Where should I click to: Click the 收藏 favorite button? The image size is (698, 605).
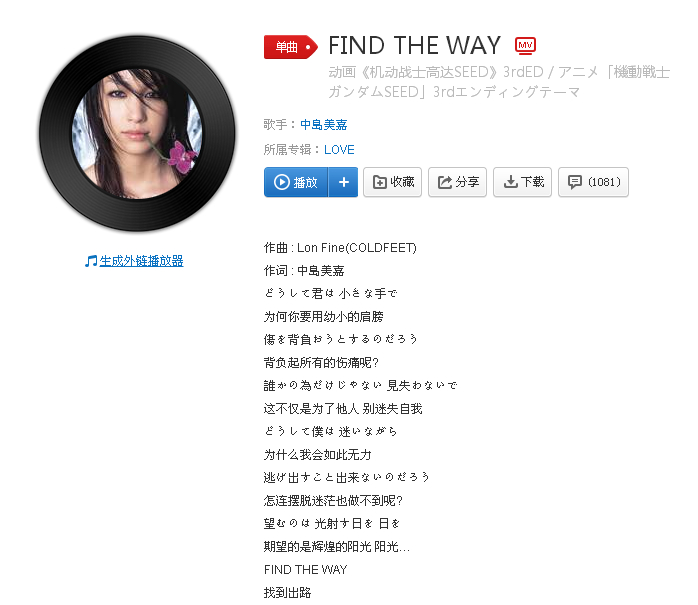[x=392, y=182]
